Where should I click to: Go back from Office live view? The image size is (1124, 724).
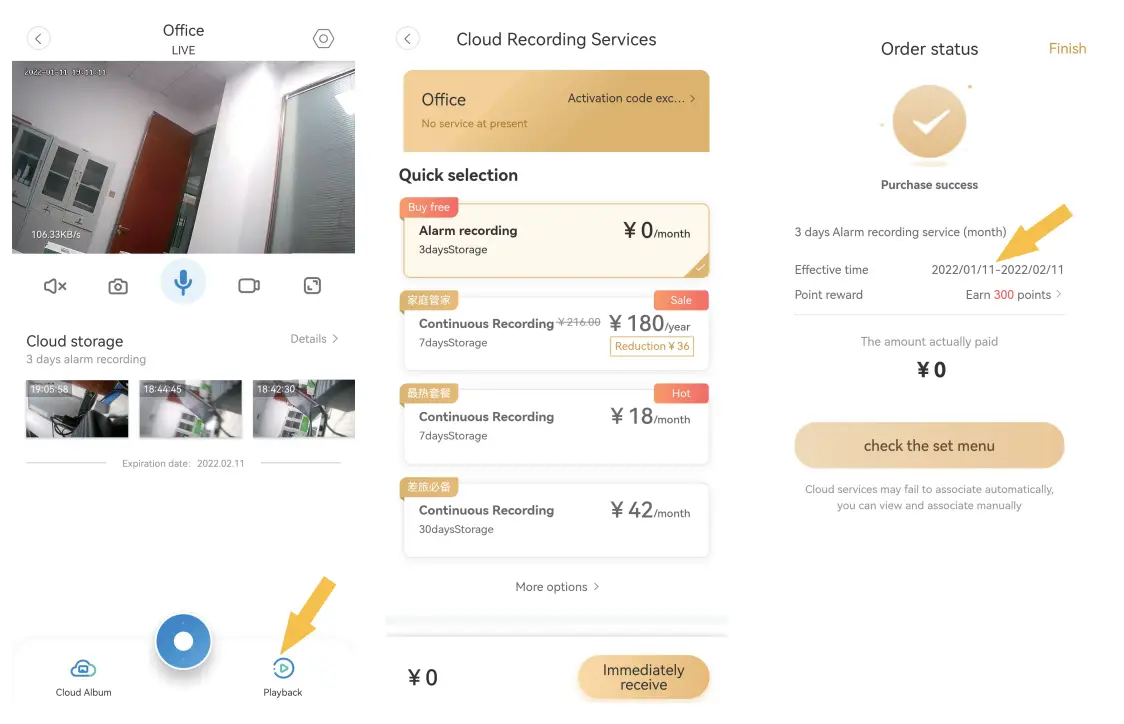pyautogui.click(x=38, y=39)
